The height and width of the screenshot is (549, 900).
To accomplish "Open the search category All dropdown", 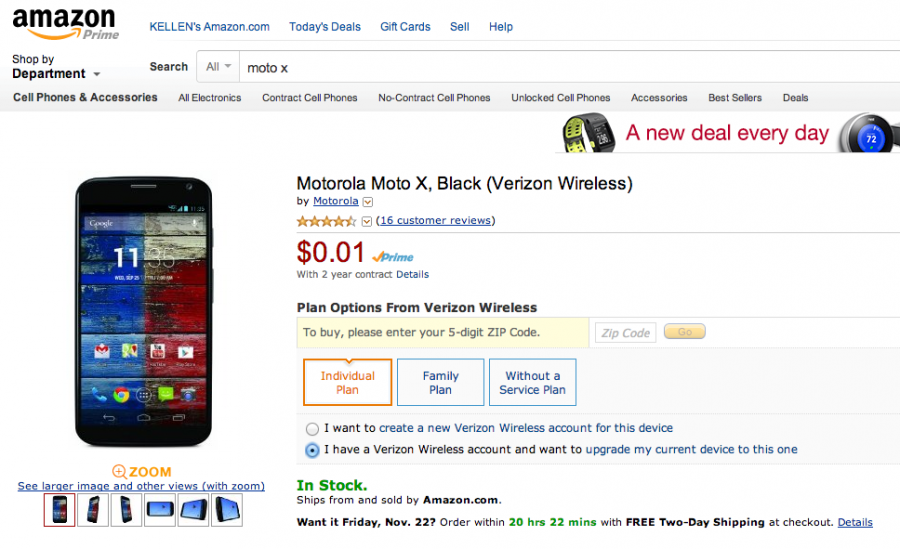I will [x=218, y=67].
